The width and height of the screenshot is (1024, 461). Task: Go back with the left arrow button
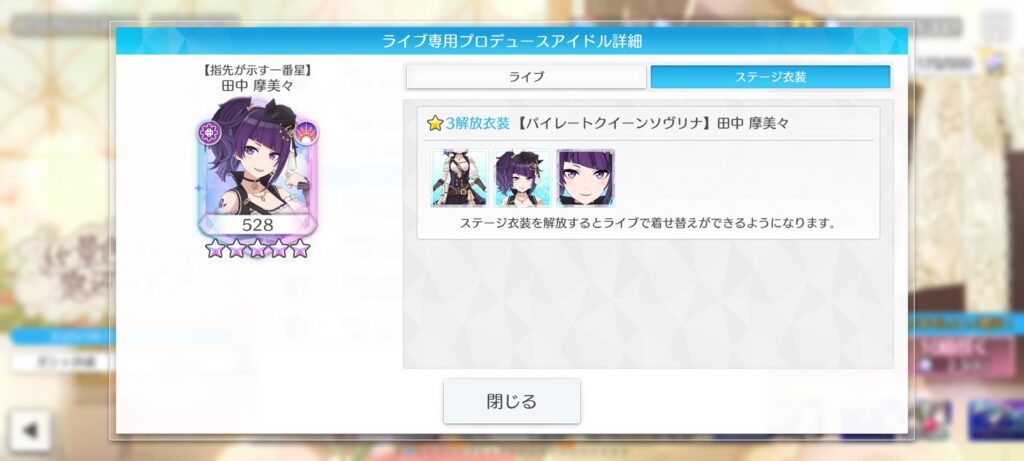click(30, 430)
